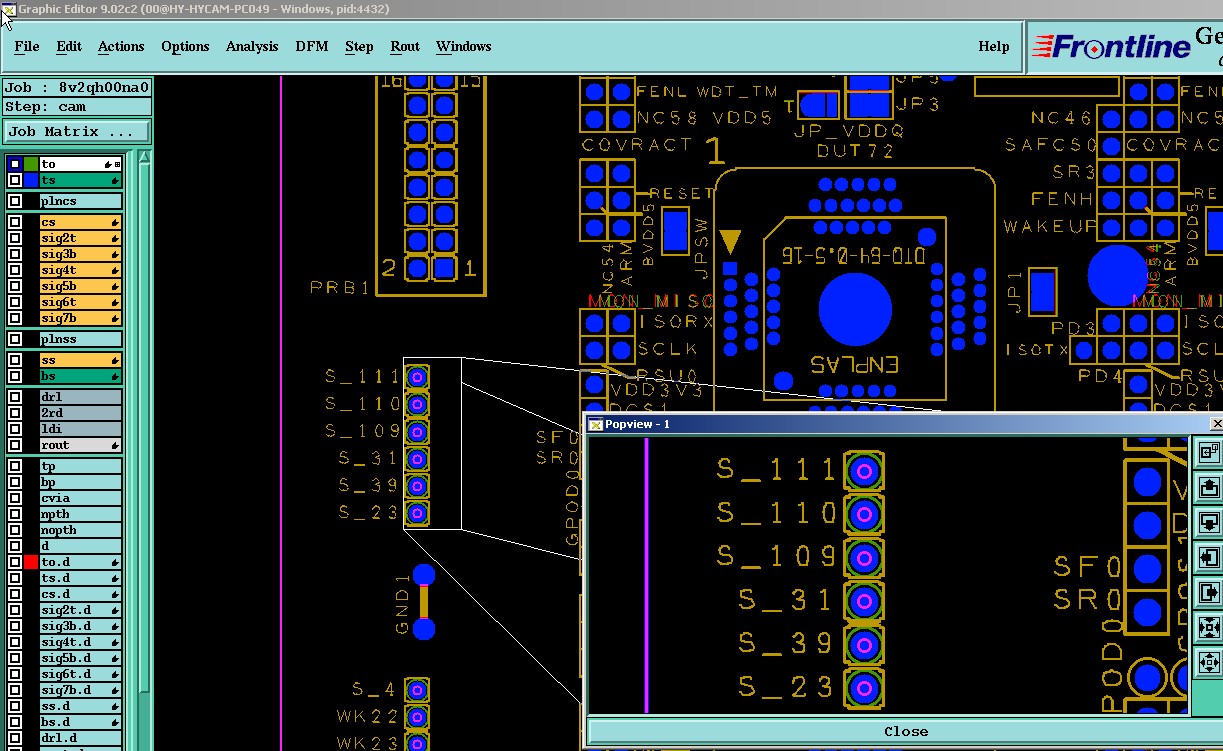Click the hand icon on layer bs
This screenshot has width=1223, height=751.
(116, 376)
